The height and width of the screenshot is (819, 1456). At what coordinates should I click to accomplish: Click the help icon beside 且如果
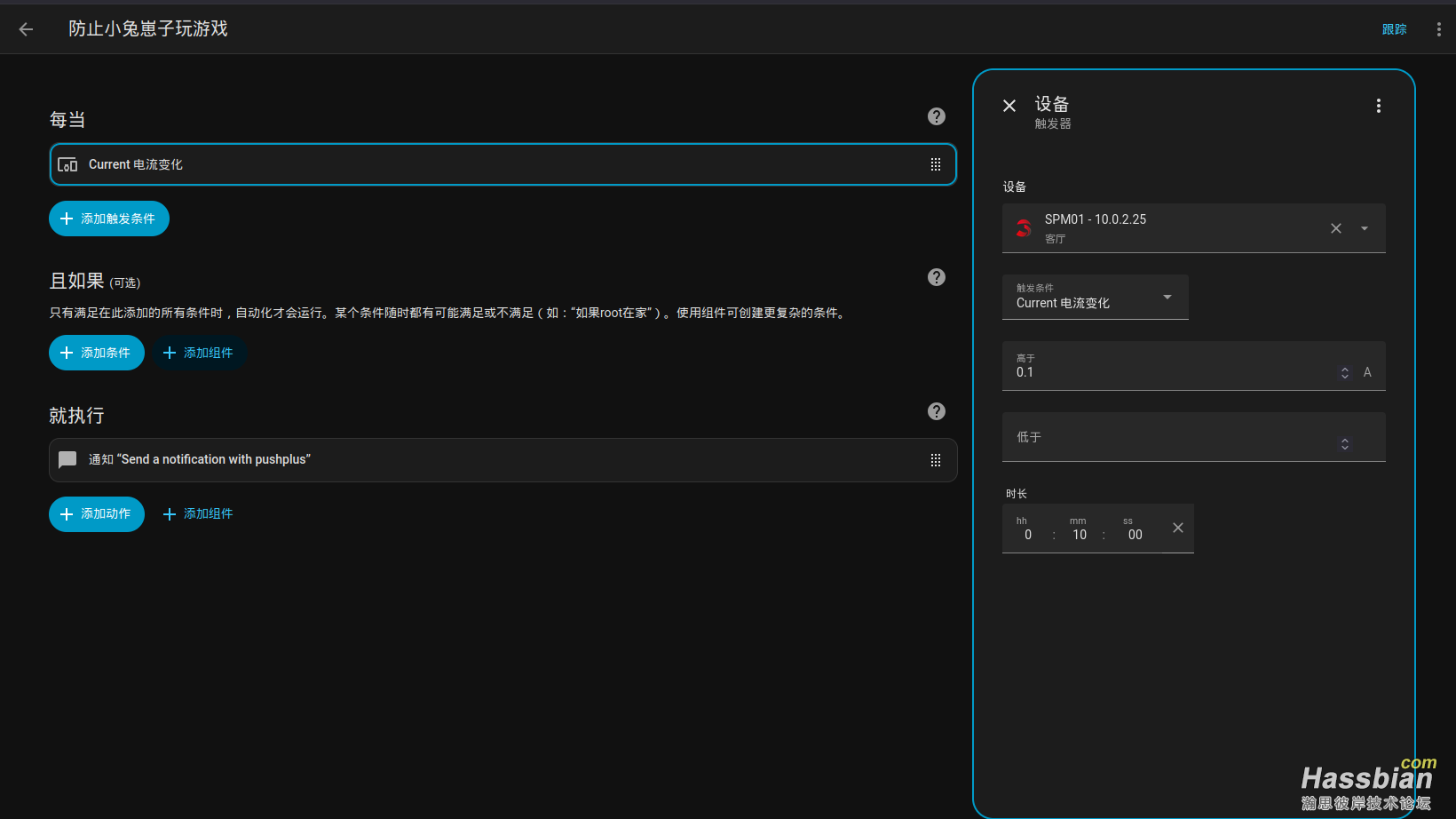coord(936,277)
